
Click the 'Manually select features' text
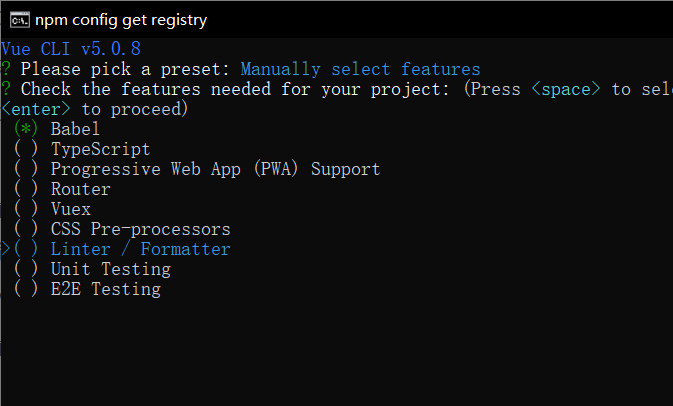click(360, 69)
